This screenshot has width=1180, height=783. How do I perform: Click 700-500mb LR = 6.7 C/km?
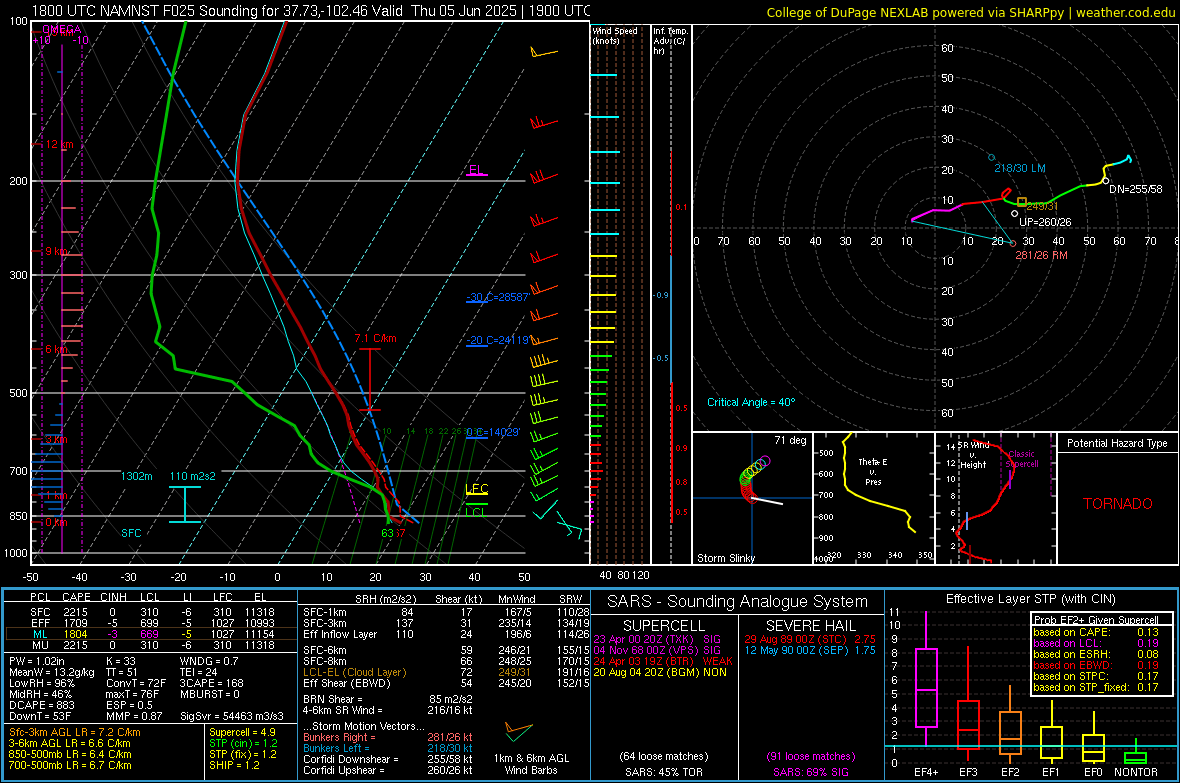point(70,766)
